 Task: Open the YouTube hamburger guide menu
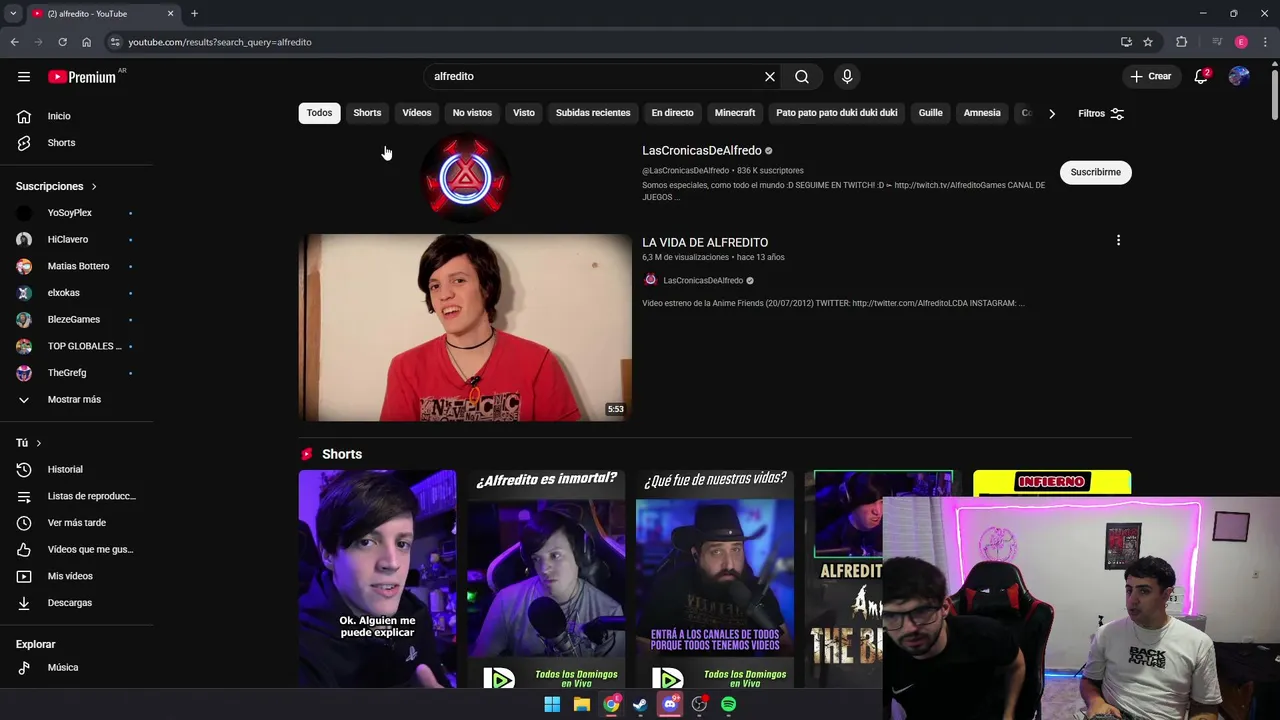click(24, 76)
